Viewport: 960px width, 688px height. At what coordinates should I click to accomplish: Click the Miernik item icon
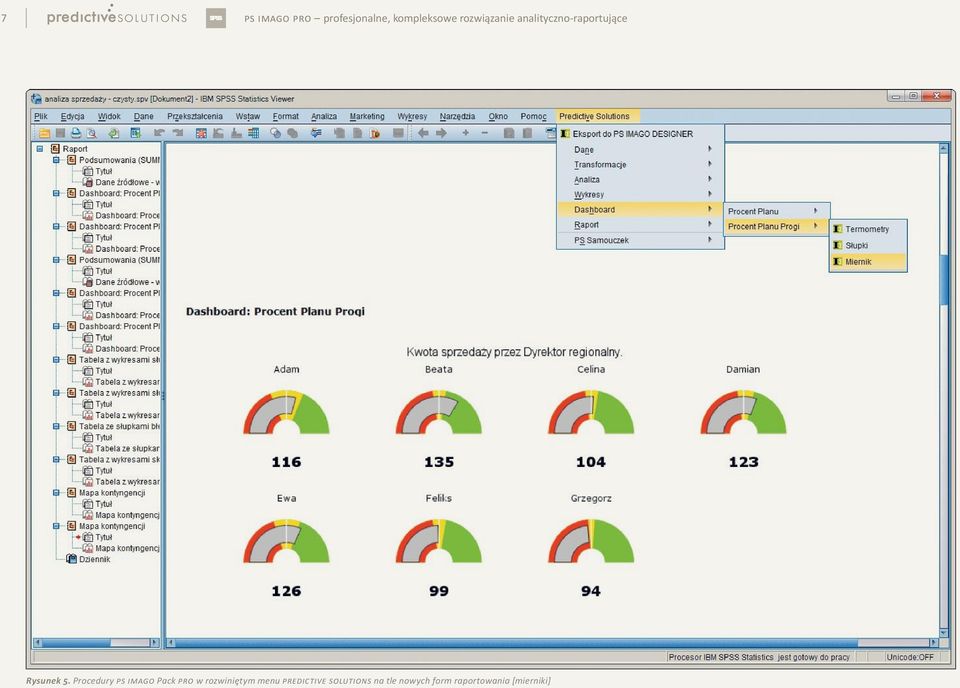[x=838, y=261]
